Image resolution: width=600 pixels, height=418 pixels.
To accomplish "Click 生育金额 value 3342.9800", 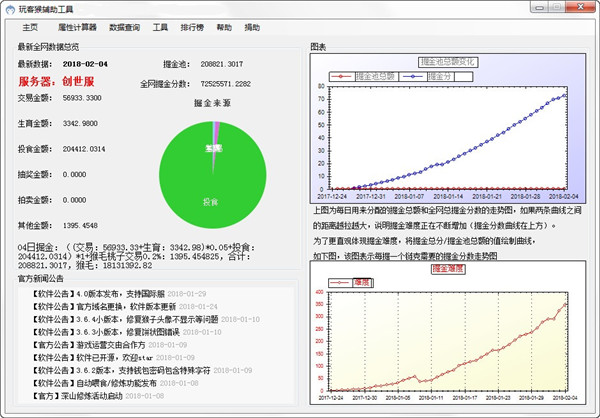I will (80, 124).
